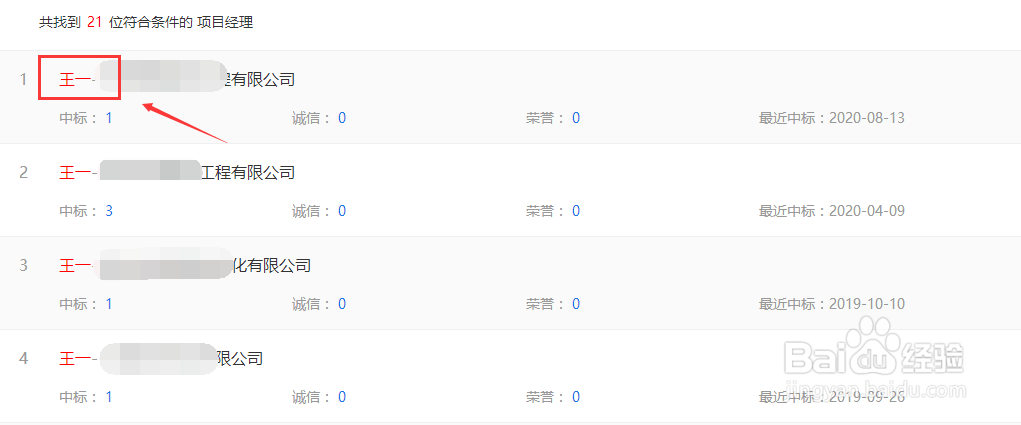Select the date 2020-04-09 最近中标 text
Image resolution: width=1021 pixels, height=425 pixels.
(867, 211)
